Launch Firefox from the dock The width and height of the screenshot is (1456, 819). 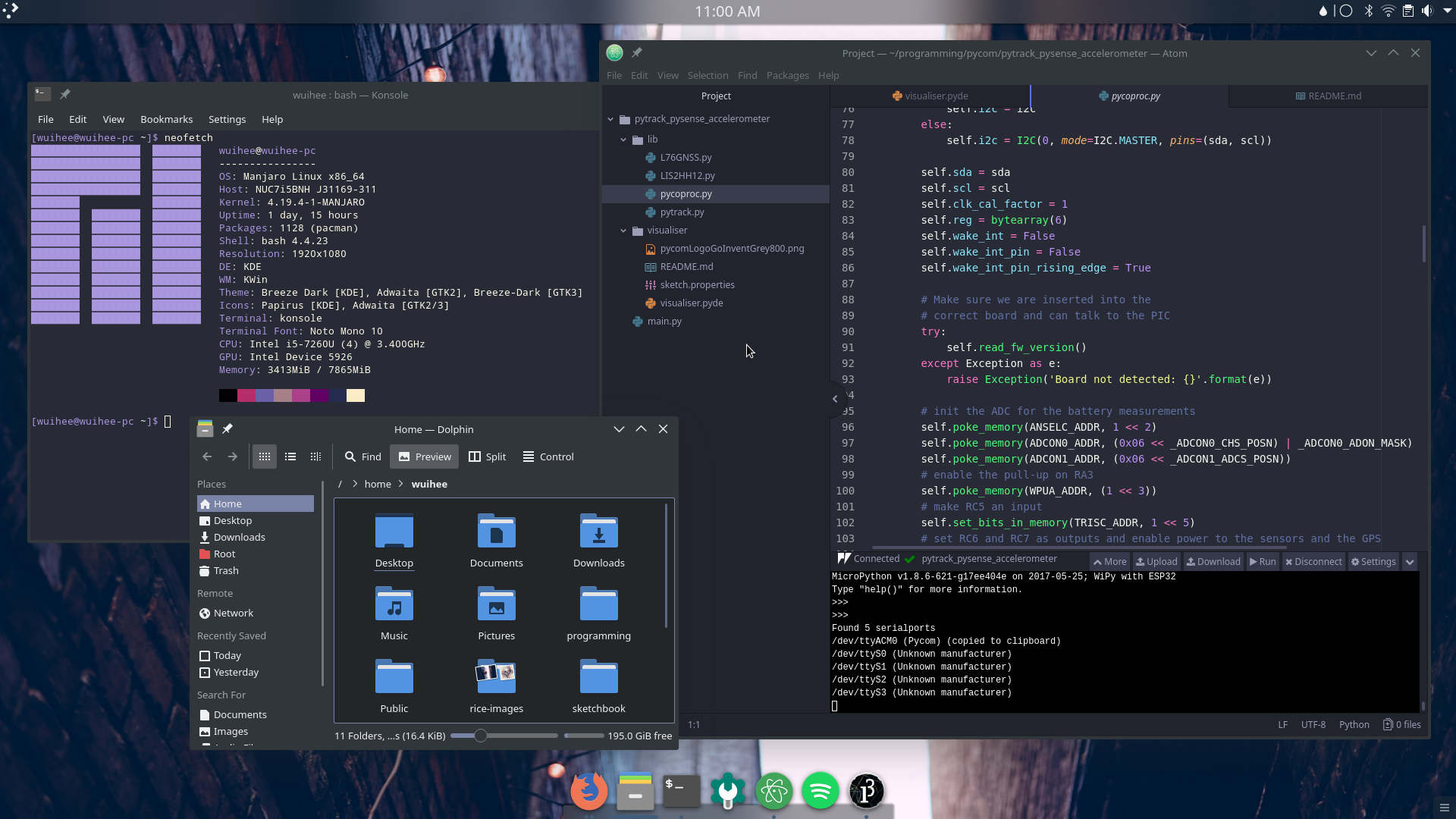pos(589,791)
